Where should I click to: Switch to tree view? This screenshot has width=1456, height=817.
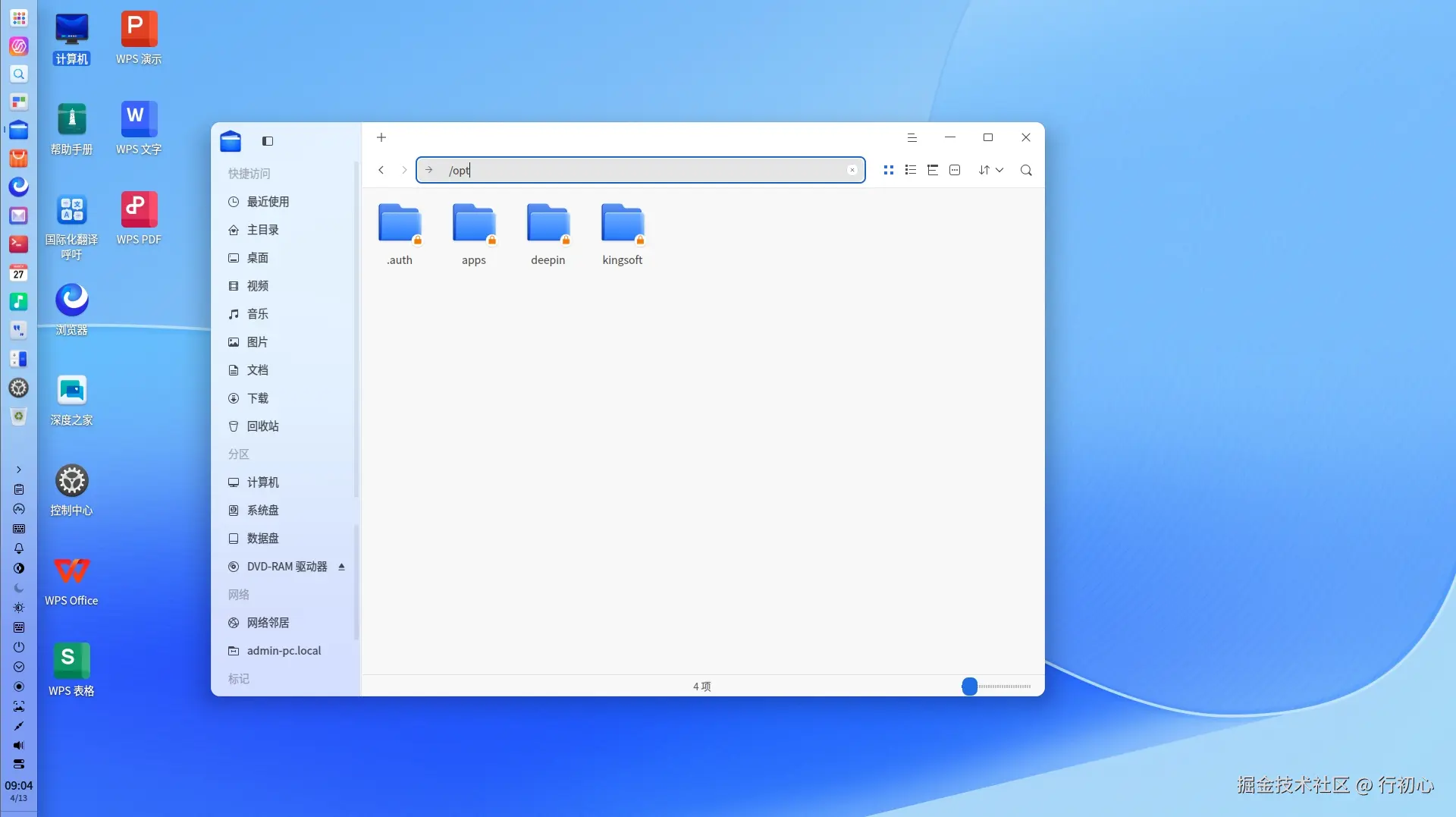coord(933,170)
